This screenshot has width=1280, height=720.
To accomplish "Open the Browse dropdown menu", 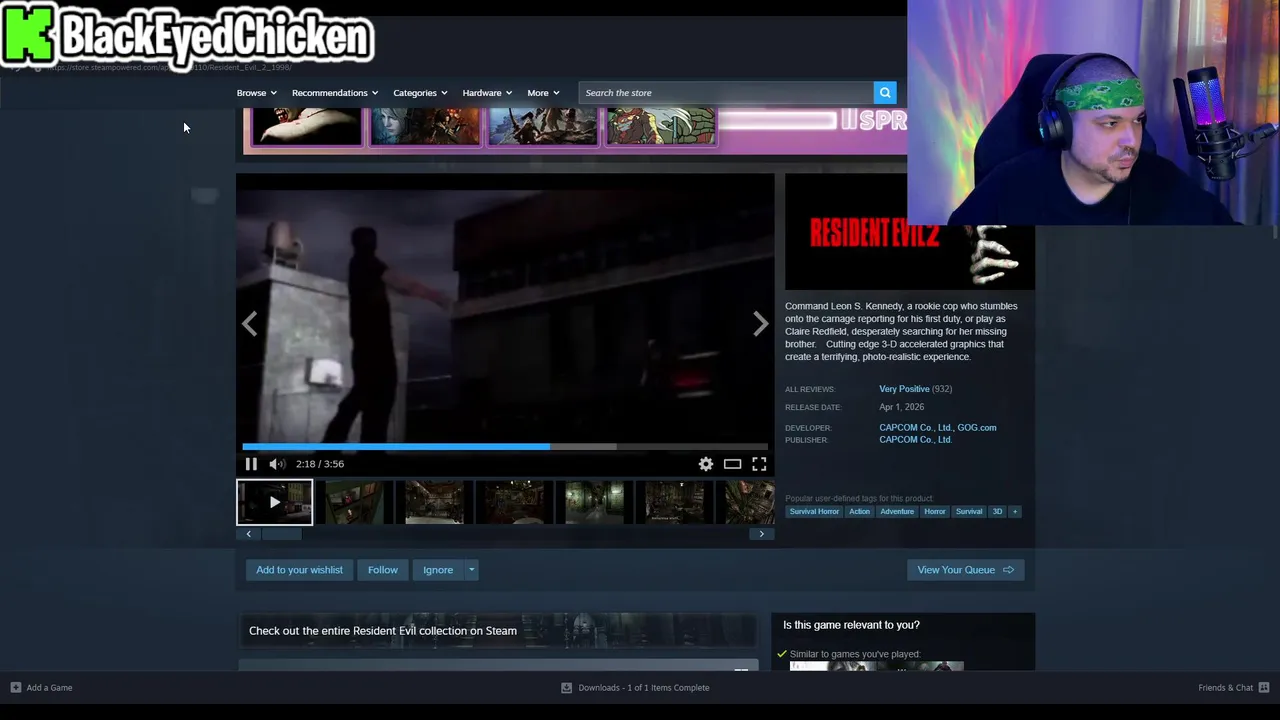I will [257, 93].
